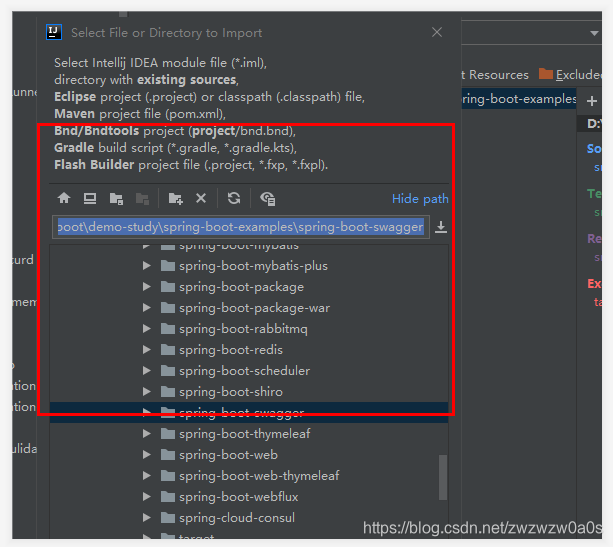Select spring-boot-mybatis-plus in the tree

pyautogui.click(x=249, y=266)
